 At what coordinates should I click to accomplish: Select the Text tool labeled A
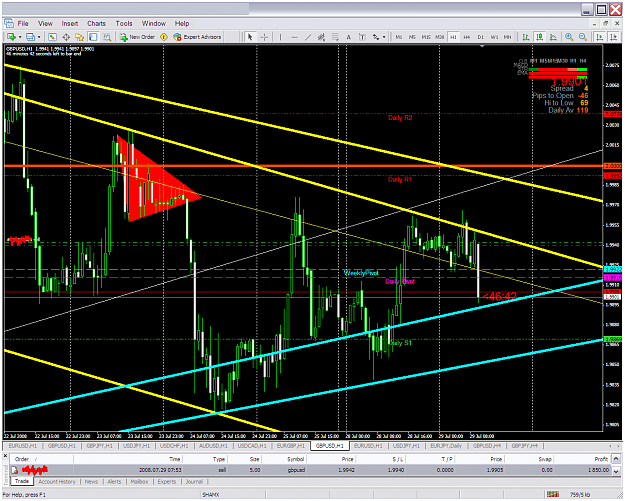[x=348, y=37]
